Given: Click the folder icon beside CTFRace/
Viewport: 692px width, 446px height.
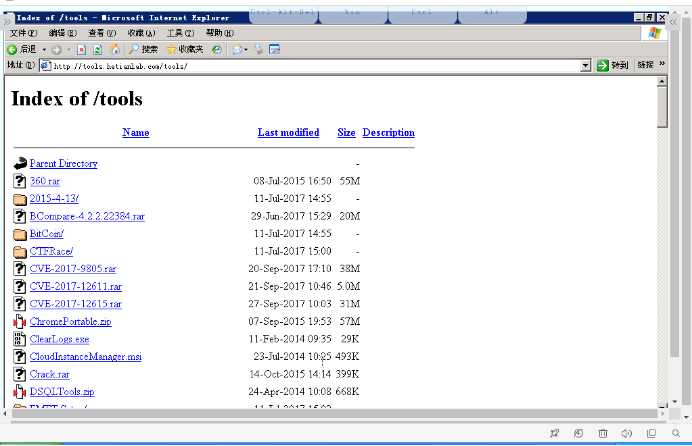Looking at the screenshot, I should 20,252.
